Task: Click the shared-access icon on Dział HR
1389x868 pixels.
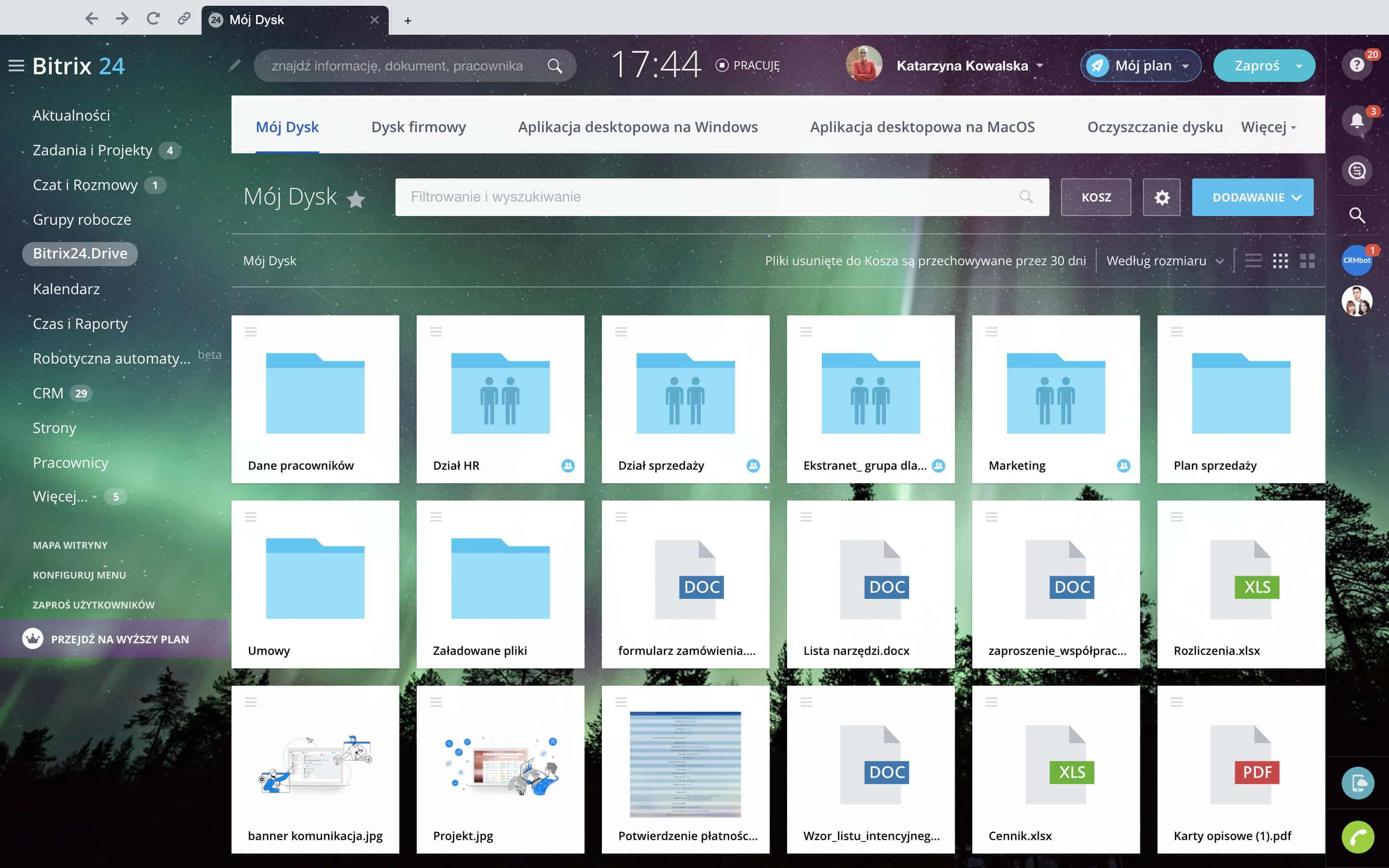Action: 568,465
